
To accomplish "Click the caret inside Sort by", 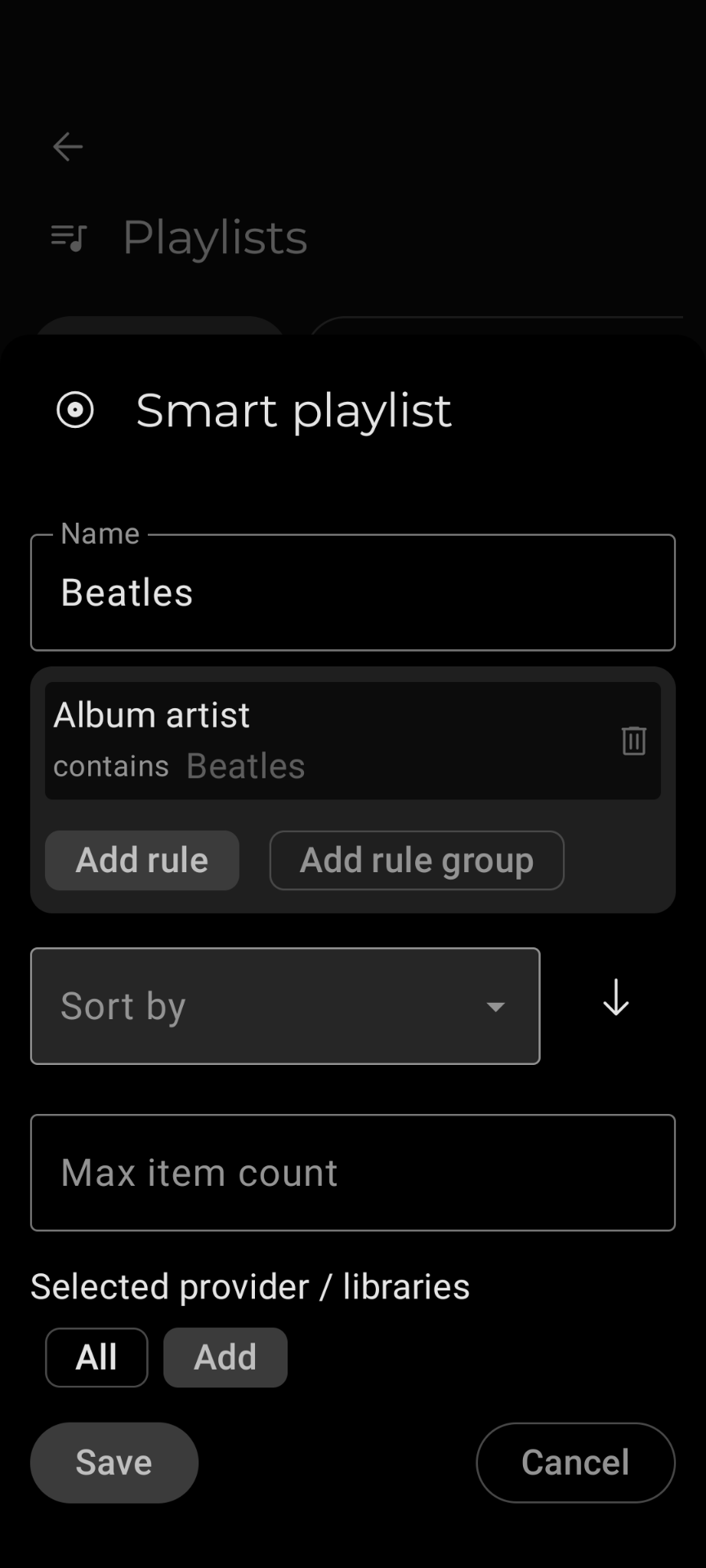I will pos(495,1006).
